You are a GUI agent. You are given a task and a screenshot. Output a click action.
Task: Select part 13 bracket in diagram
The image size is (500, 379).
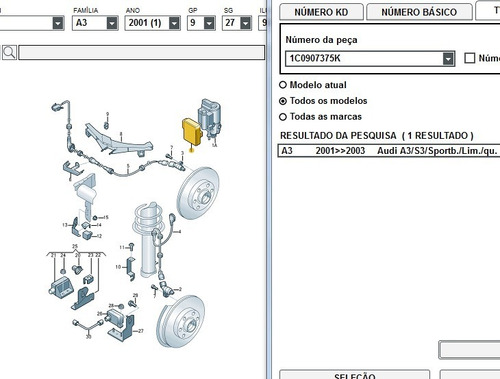tap(76, 227)
